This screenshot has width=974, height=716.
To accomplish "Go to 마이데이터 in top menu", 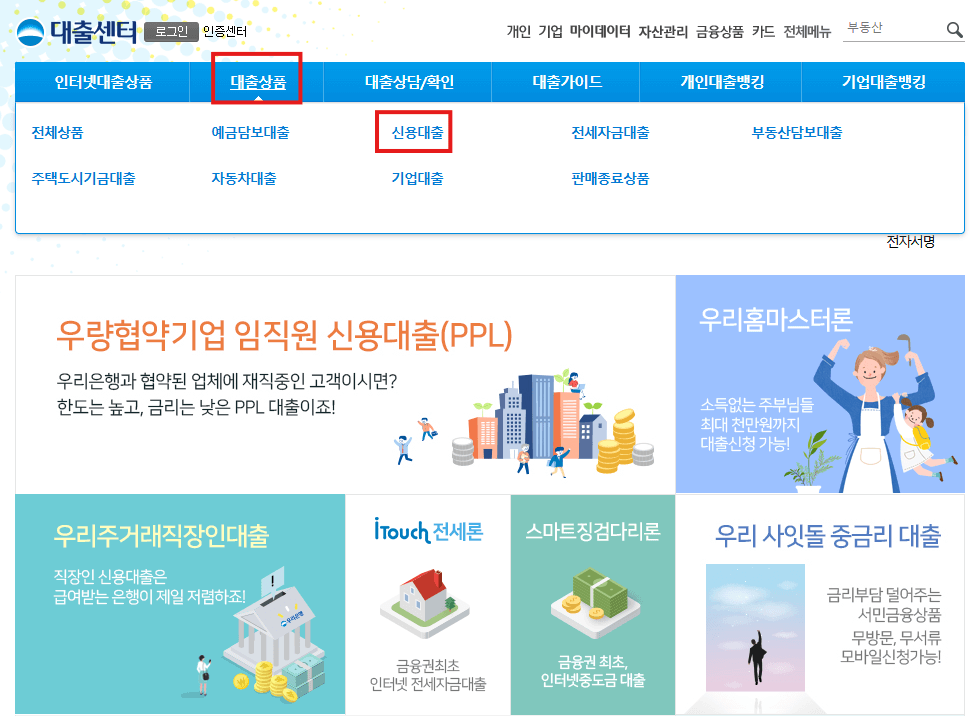I will (x=600, y=32).
